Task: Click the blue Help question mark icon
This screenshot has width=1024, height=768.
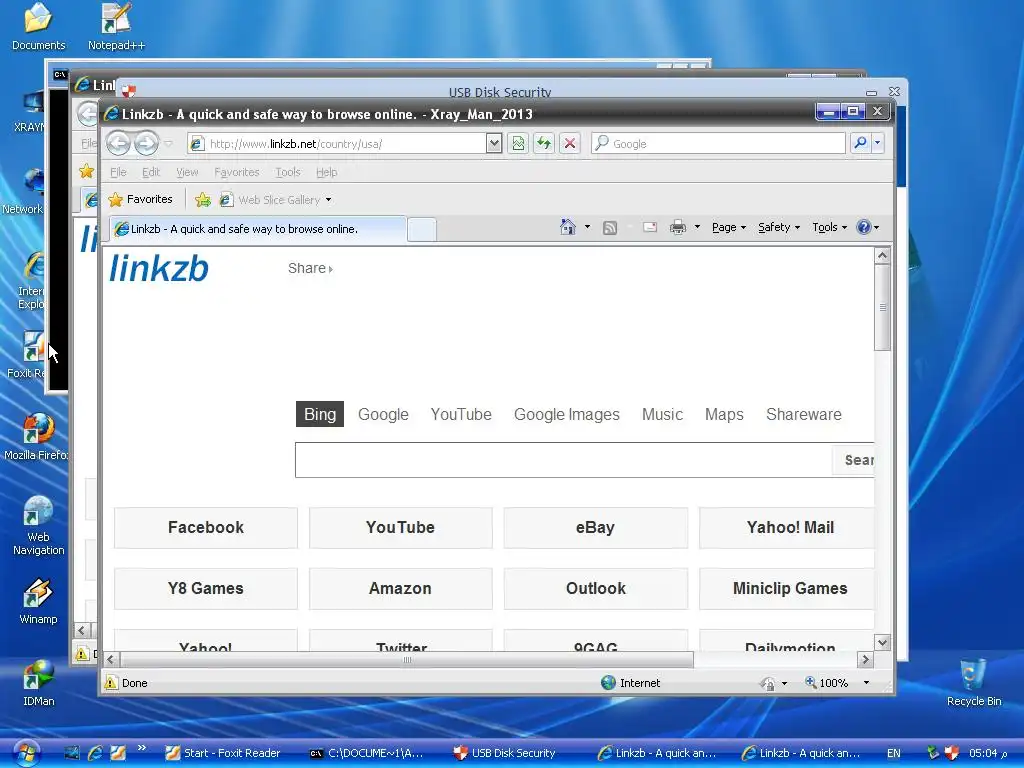Action: (x=863, y=227)
